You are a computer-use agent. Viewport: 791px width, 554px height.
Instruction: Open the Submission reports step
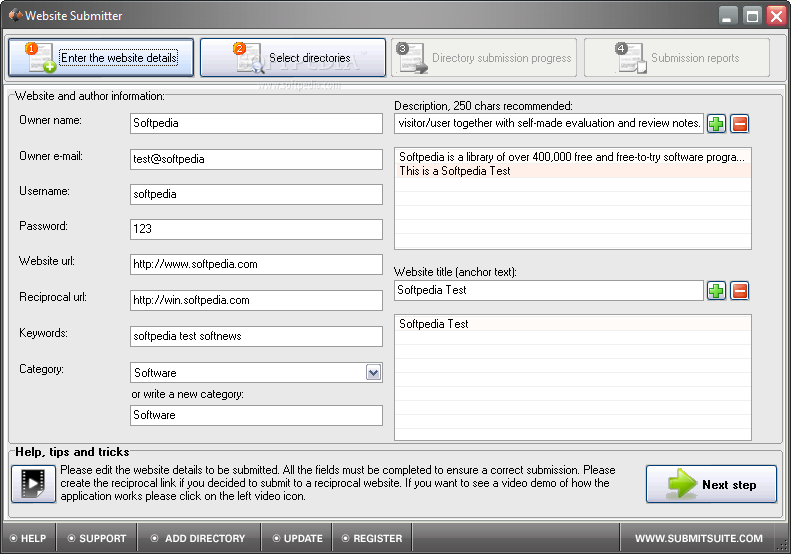pos(676,58)
